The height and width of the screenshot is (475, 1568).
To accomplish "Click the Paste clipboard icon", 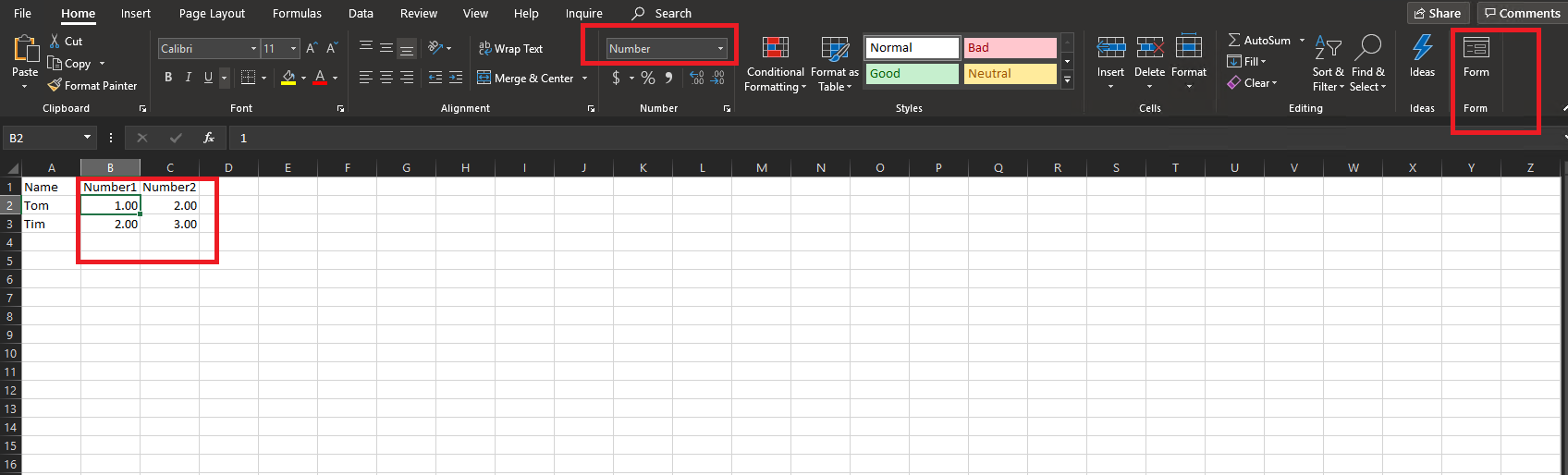I will click(25, 49).
